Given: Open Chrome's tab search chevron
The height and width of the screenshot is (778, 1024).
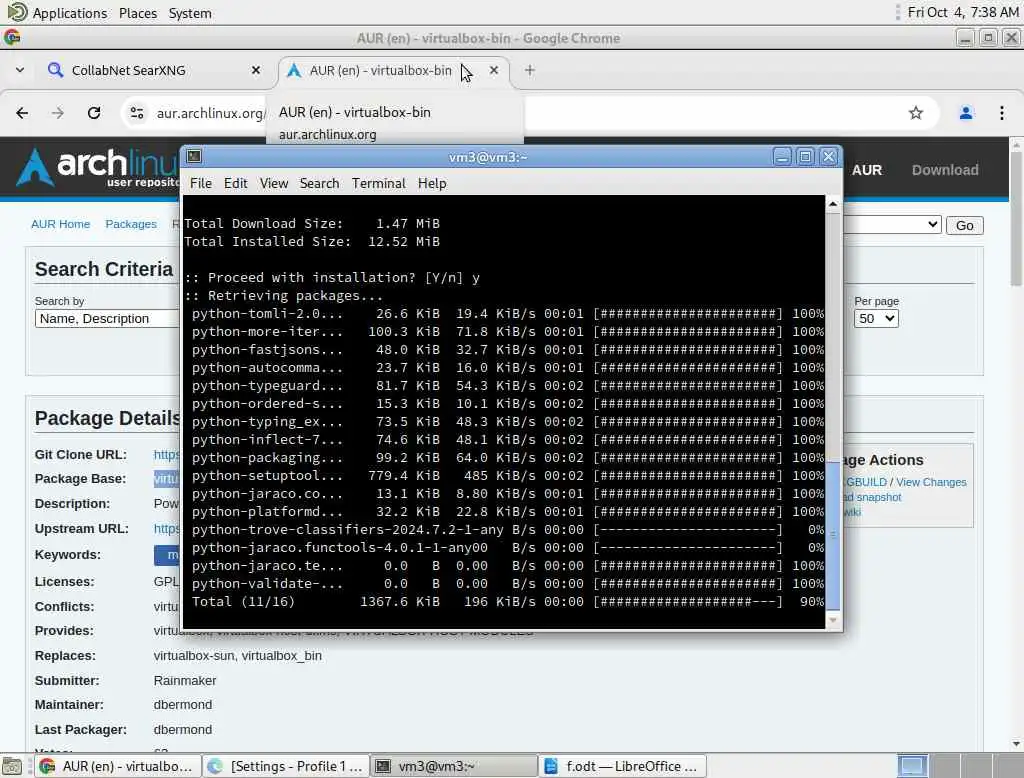Looking at the screenshot, I should tap(20, 70).
